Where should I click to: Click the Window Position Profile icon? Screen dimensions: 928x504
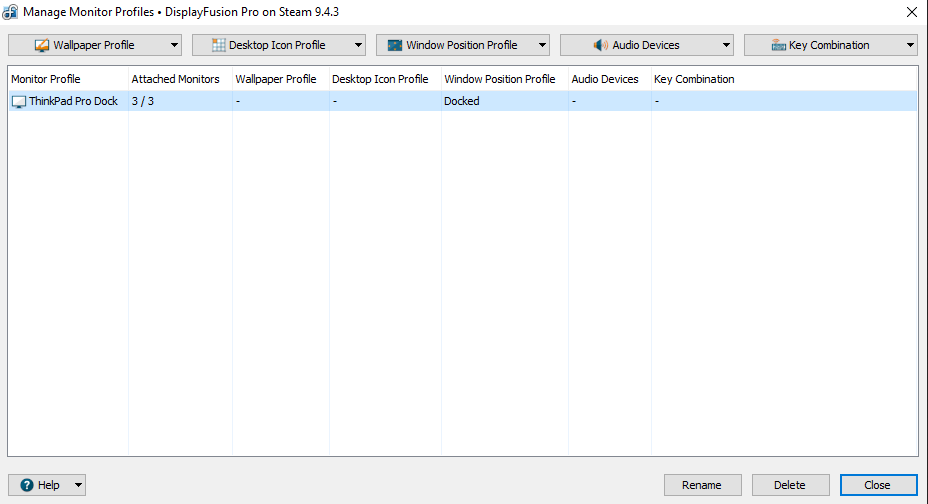click(x=395, y=45)
